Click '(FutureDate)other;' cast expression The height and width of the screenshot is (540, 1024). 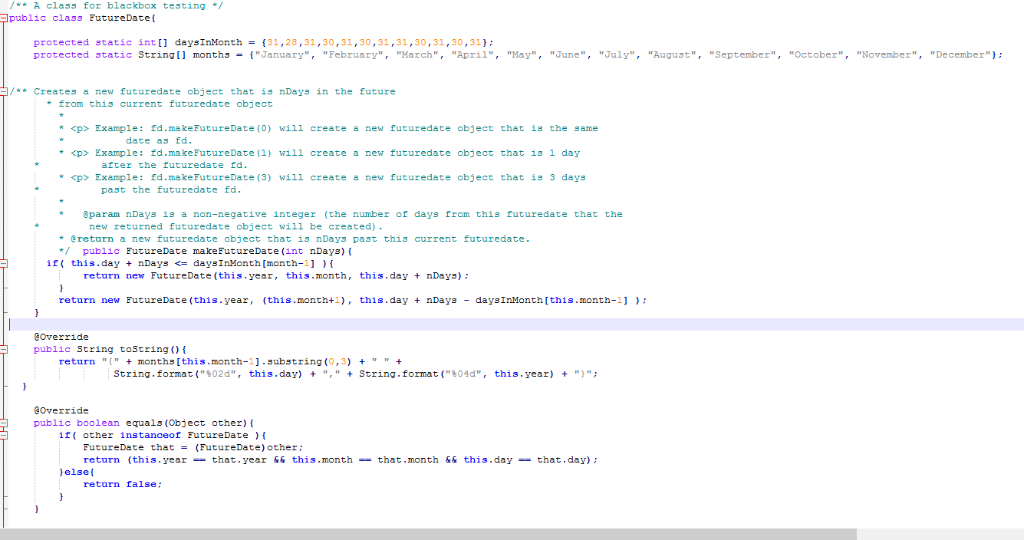pos(249,448)
